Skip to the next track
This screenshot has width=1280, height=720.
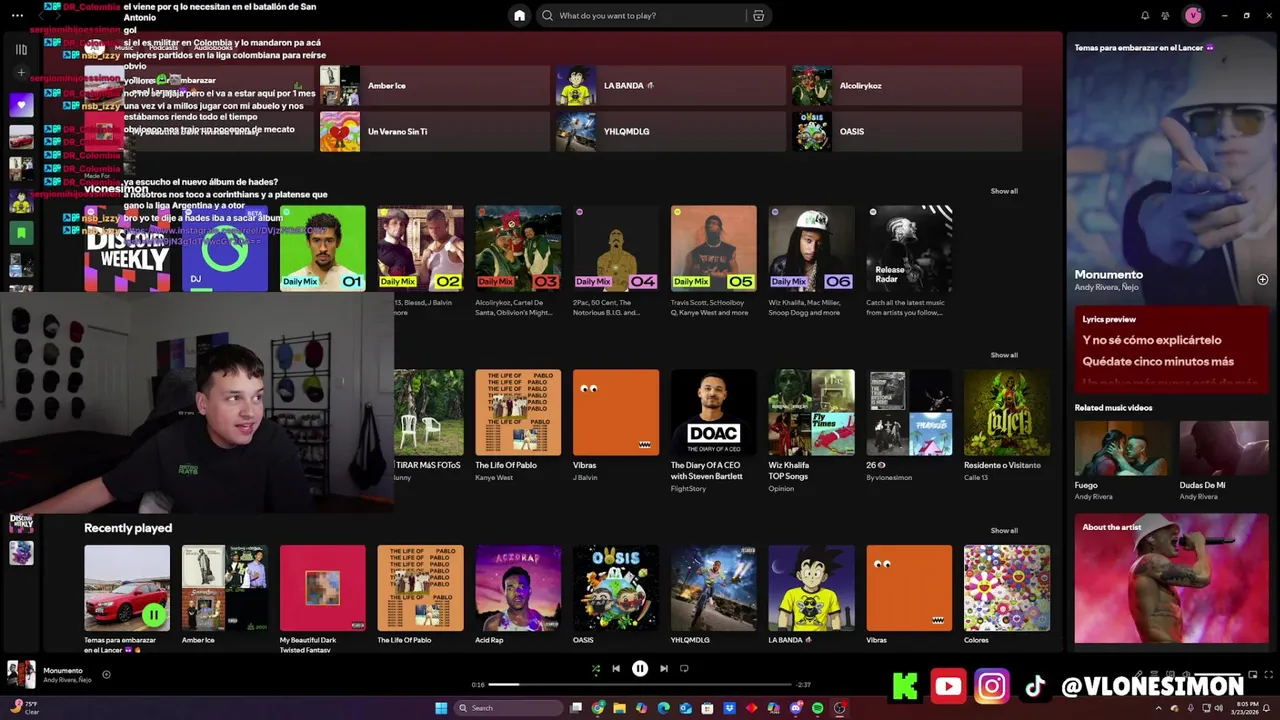664,669
